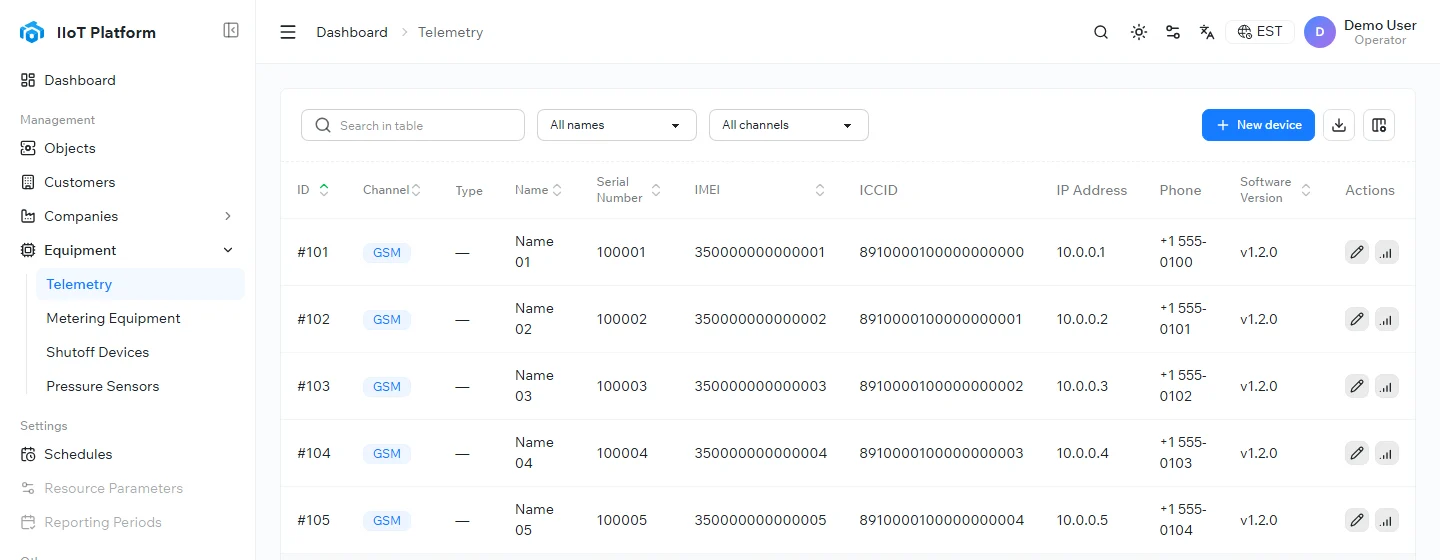Screen dimensions: 1440x560
Task: Click serial number 100004 cell
Action: 622,453
